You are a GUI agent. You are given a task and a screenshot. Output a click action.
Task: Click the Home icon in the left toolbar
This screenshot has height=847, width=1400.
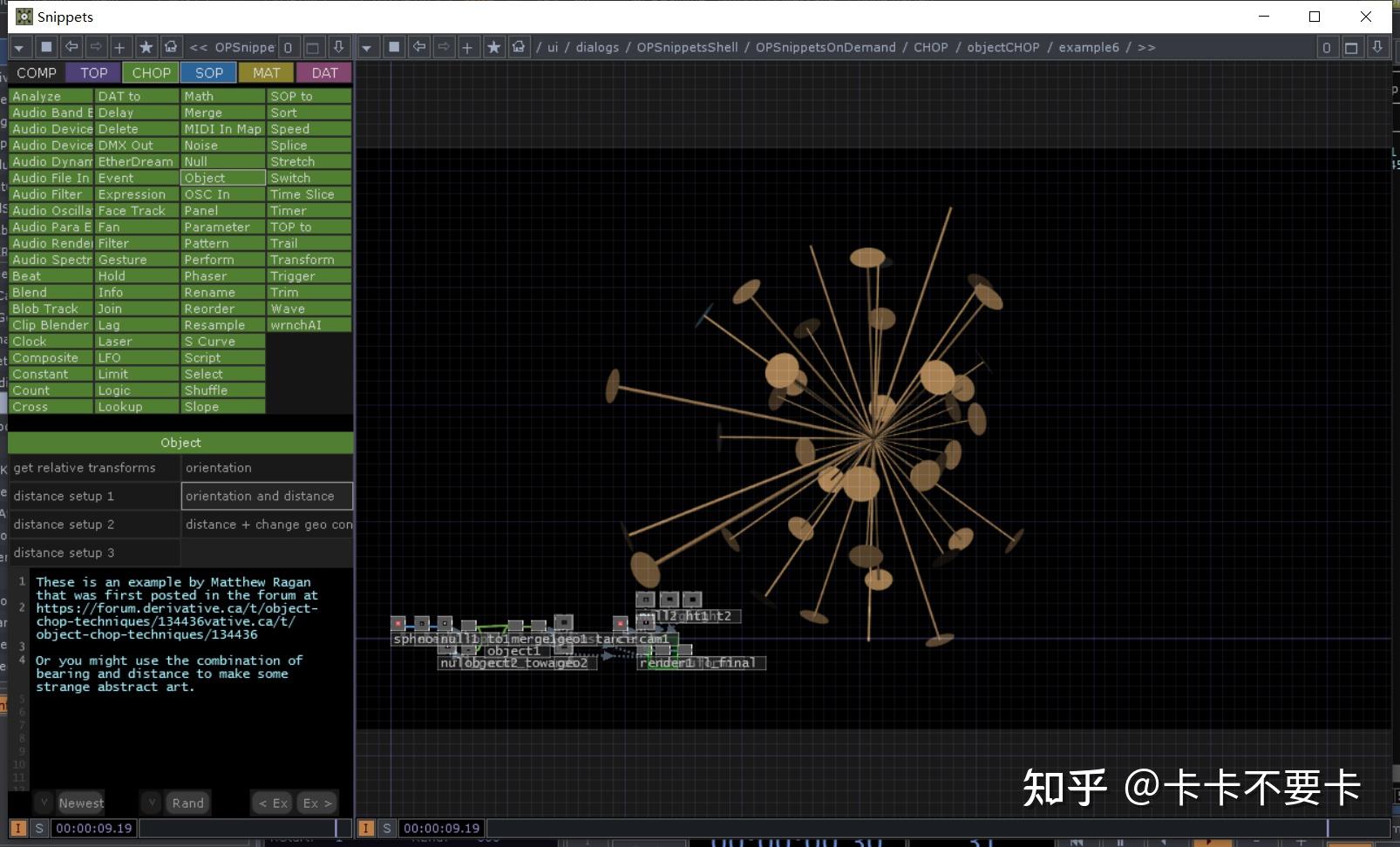pos(172,47)
